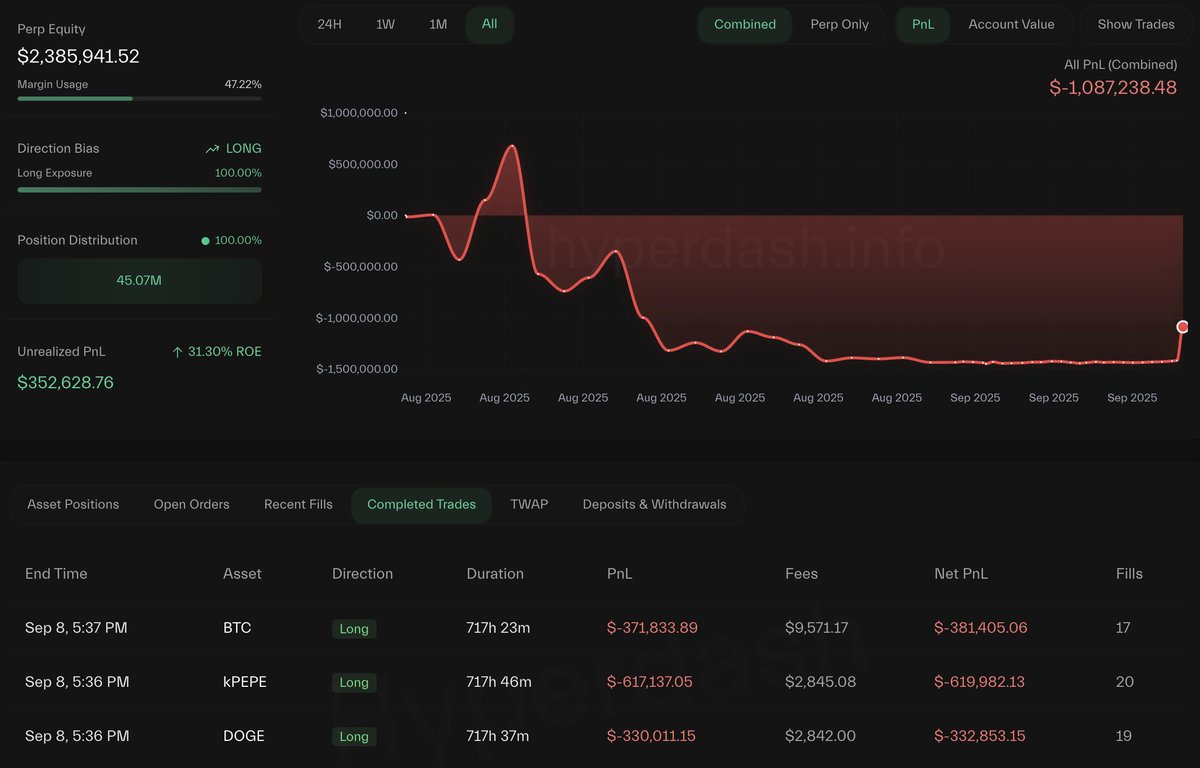This screenshot has height=768, width=1200.
Task: Open the Open Orders tab
Action: (191, 504)
